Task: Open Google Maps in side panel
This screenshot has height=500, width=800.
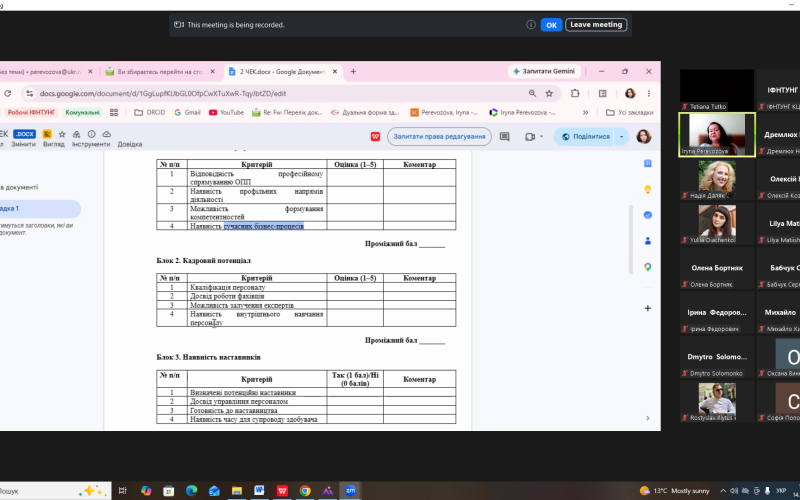Action: click(x=647, y=267)
